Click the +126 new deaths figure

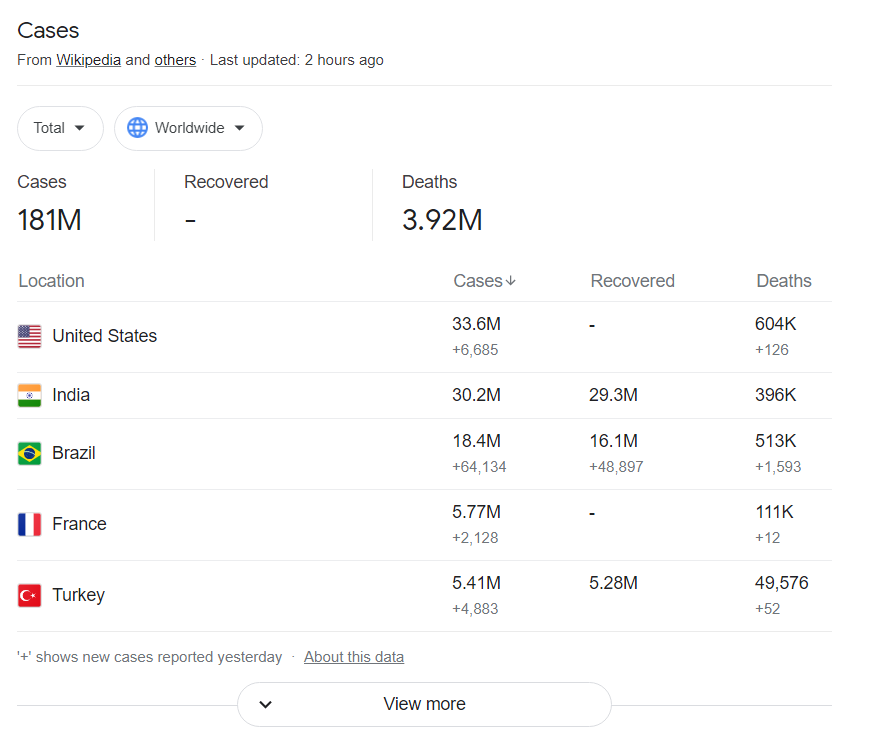pyautogui.click(x=772, y=350)
